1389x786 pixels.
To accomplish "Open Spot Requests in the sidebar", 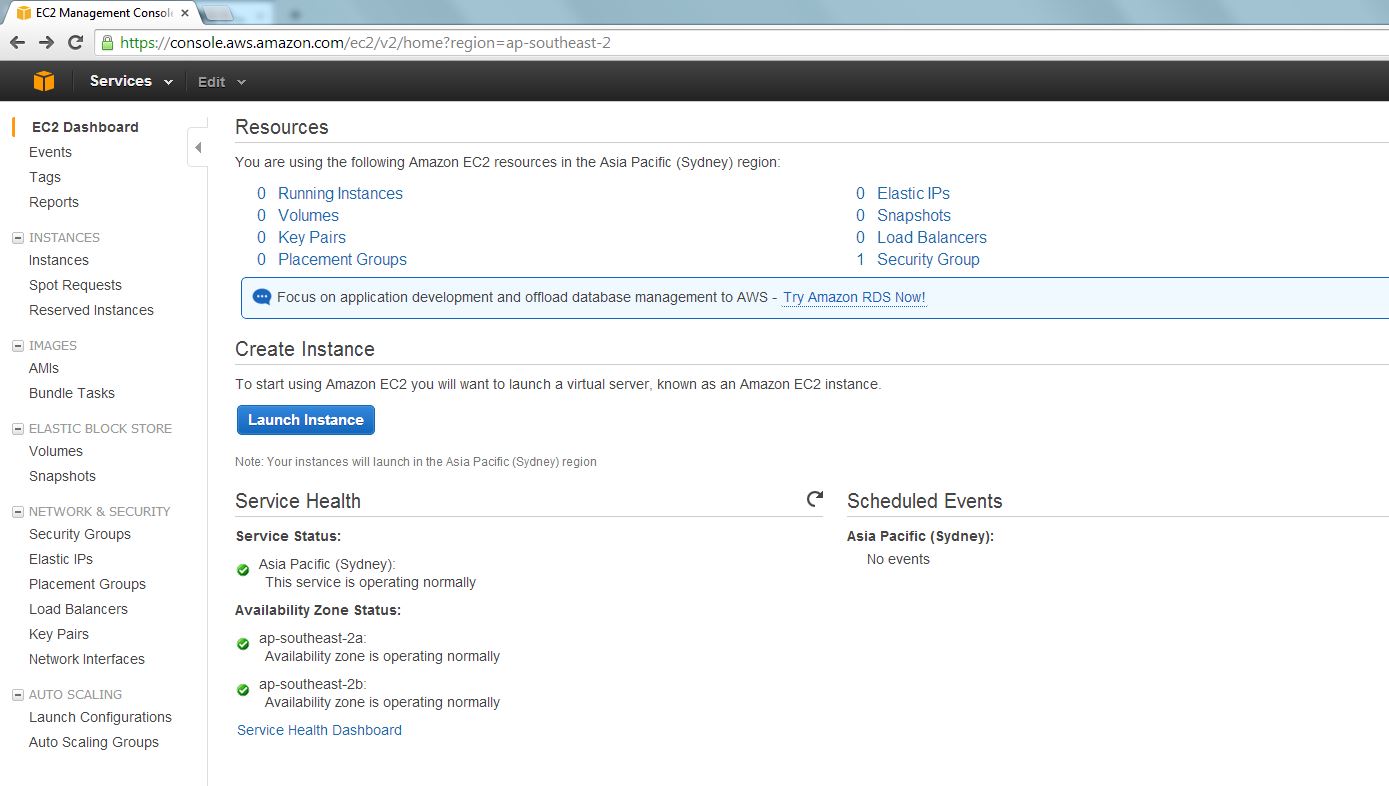I will 75,285.
